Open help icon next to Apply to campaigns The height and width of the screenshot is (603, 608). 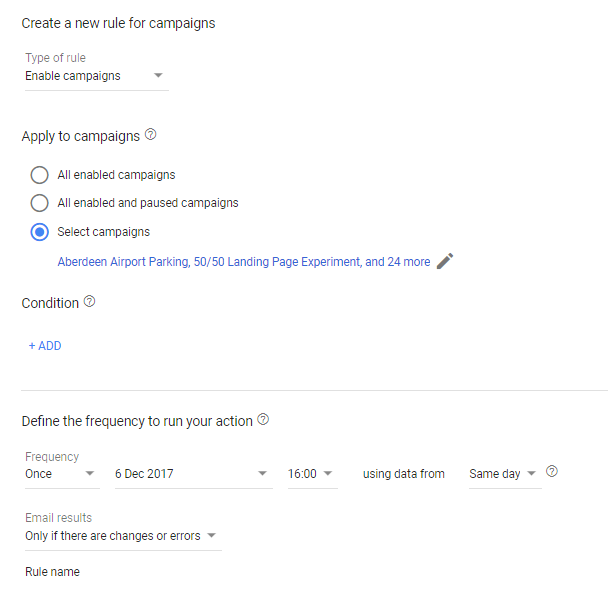click(150, 135)
